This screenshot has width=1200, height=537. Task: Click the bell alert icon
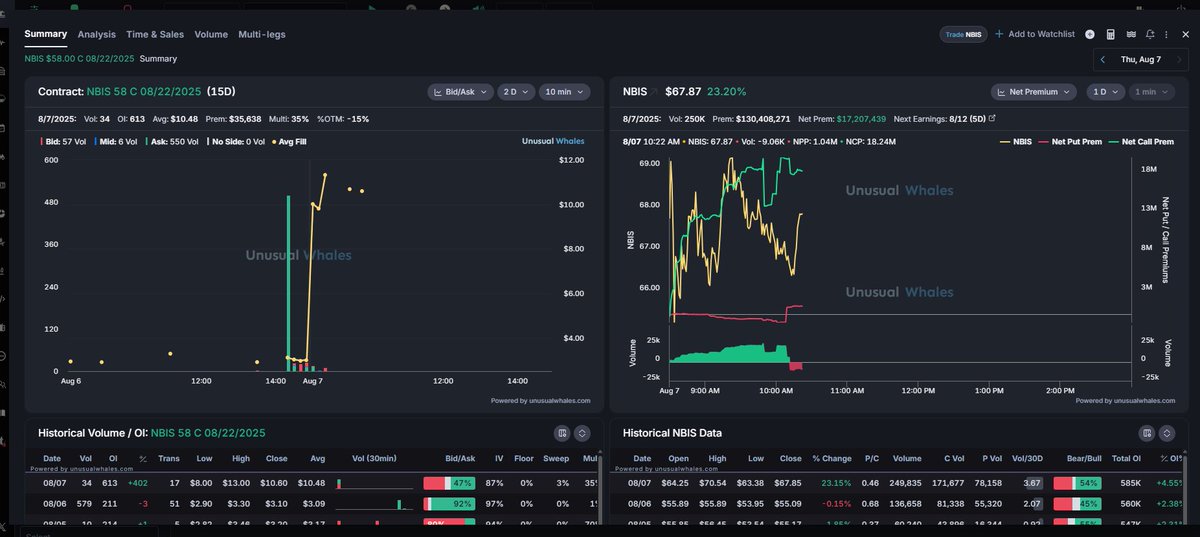[x=1150, y=34]
